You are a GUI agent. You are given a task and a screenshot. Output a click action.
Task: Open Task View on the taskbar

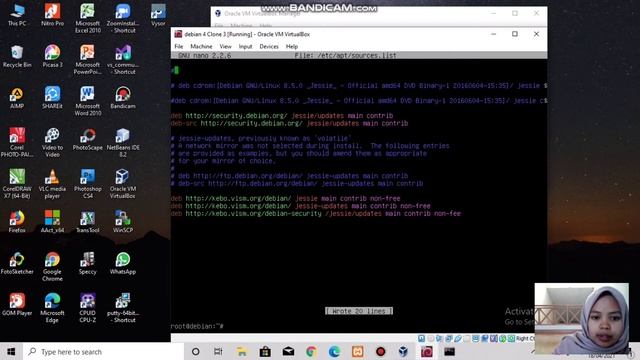pyautogui.click(x=218, y=351)
